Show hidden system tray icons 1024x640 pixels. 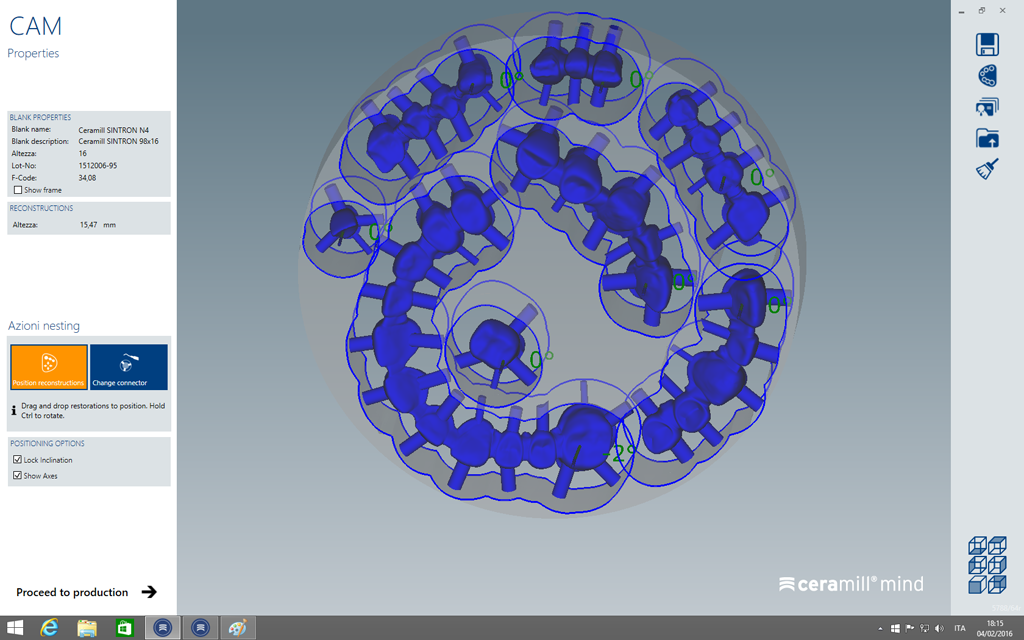[880, 628]
